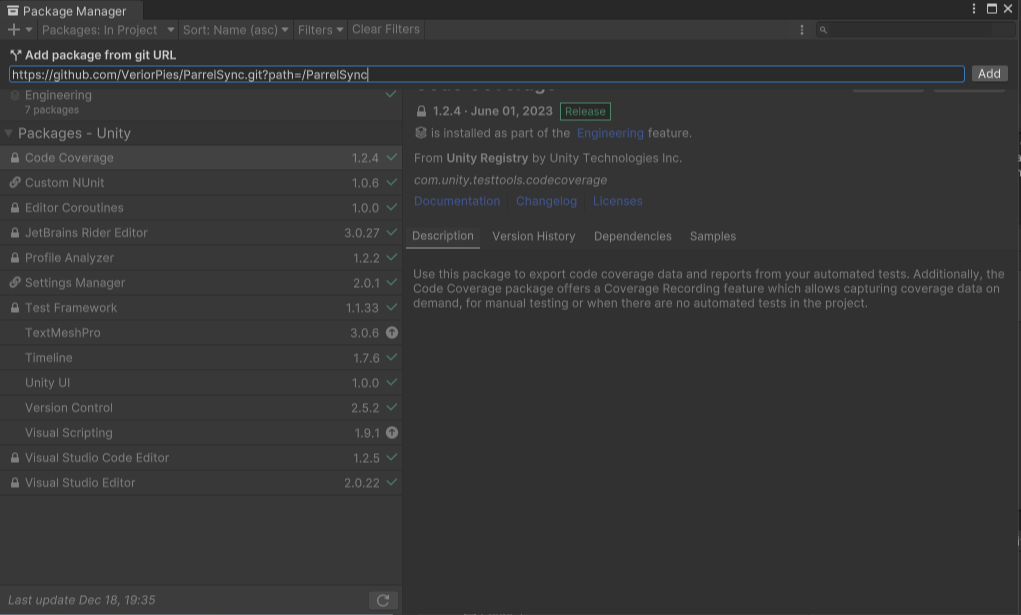Click Visual Scripting update available icon
The image size is (1021, 615).
pos(391,433)
